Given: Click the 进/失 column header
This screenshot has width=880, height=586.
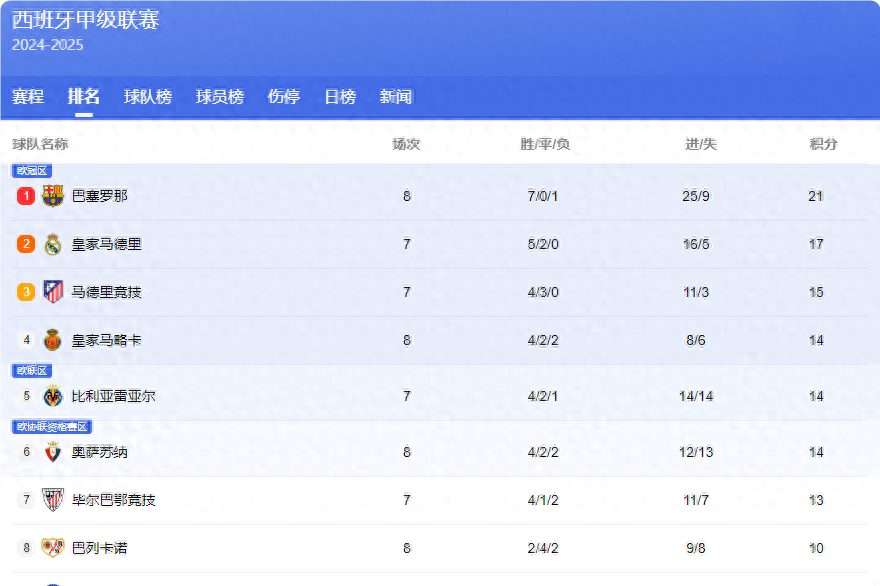Looking at the screenshot, I should [701, 144].
